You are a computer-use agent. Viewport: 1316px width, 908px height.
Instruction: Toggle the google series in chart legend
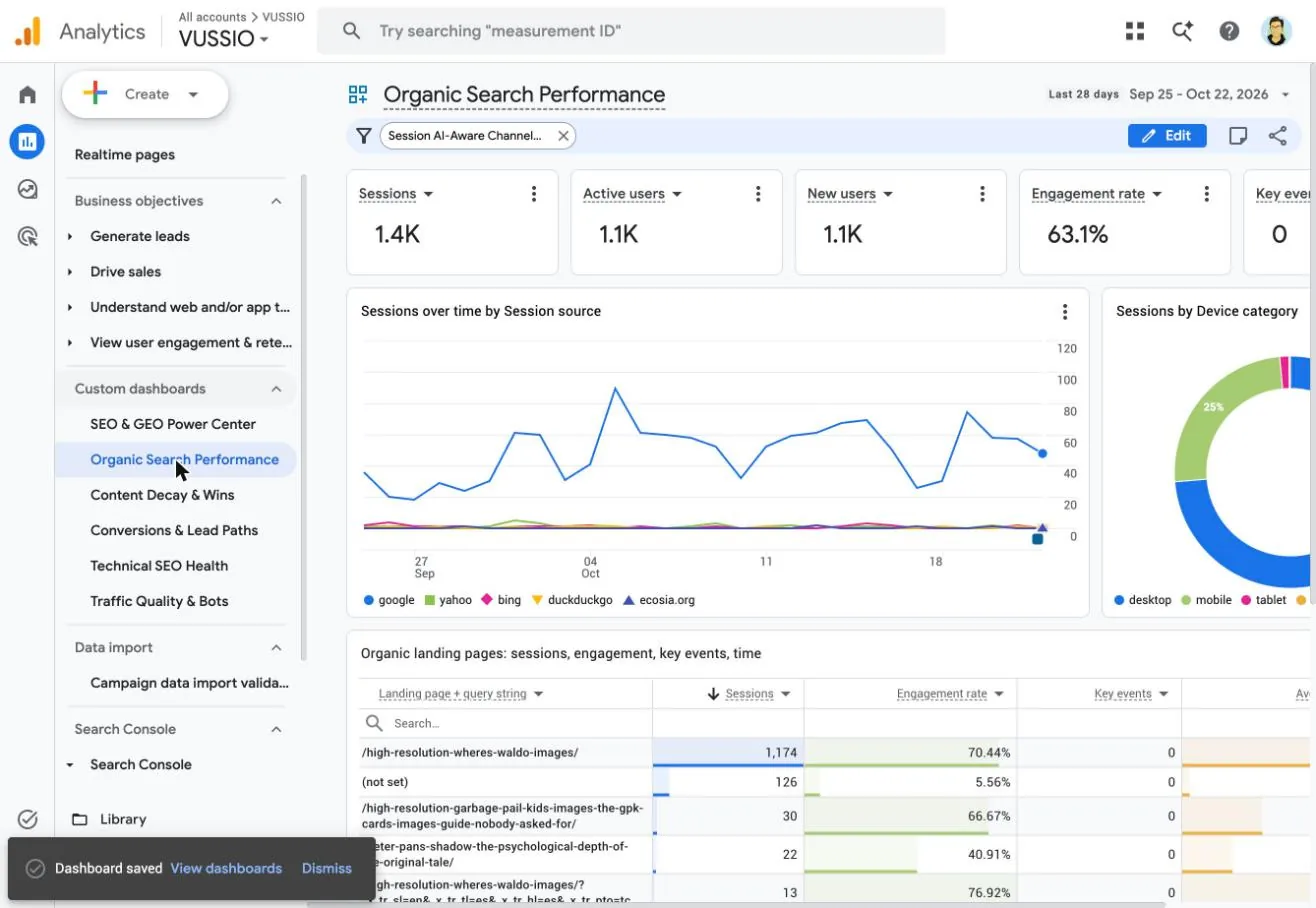(389, 600)
